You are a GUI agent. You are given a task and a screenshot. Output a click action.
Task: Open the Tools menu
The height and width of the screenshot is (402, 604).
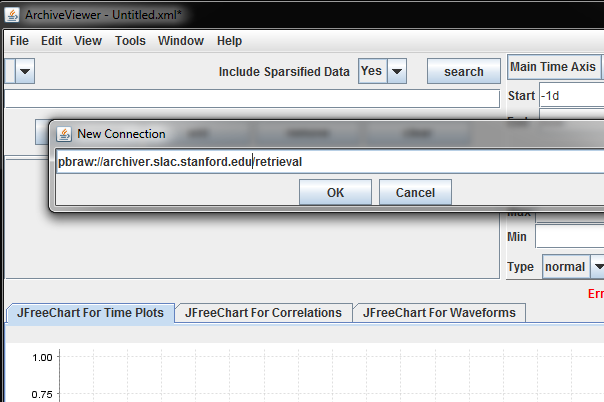pos(130,41)
